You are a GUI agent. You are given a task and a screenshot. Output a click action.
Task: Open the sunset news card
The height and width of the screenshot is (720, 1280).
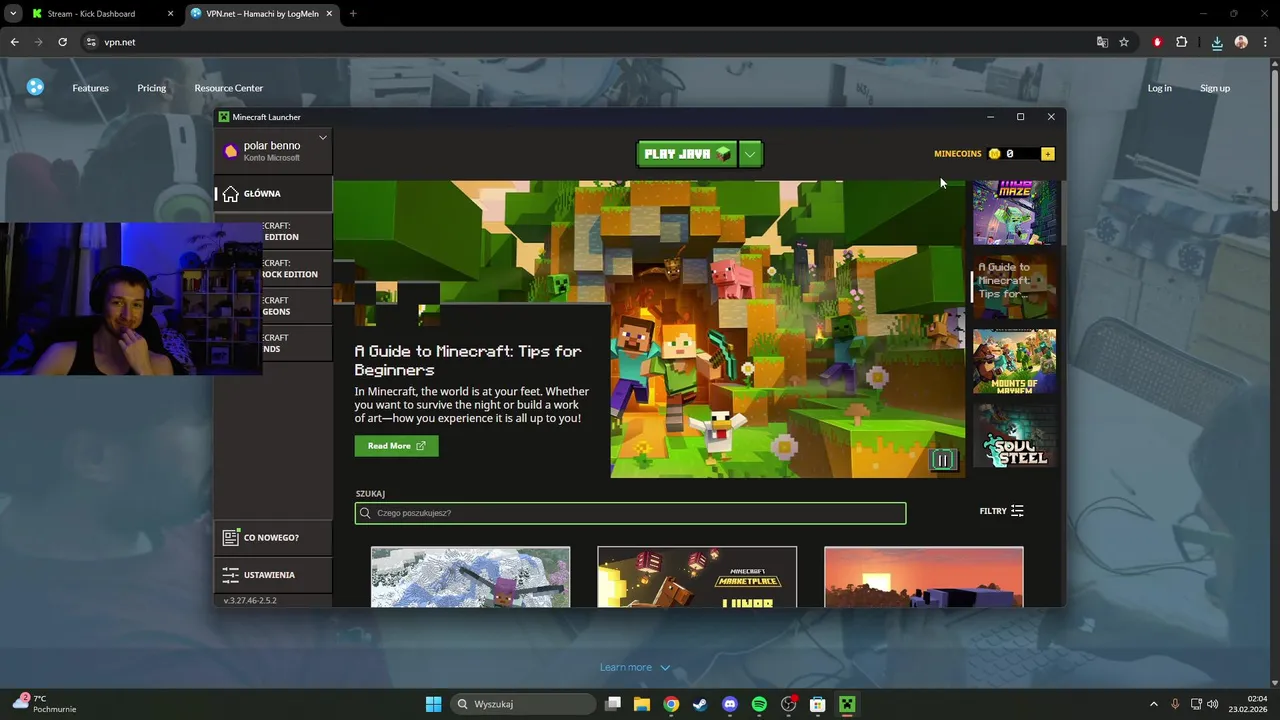[923, 577]
